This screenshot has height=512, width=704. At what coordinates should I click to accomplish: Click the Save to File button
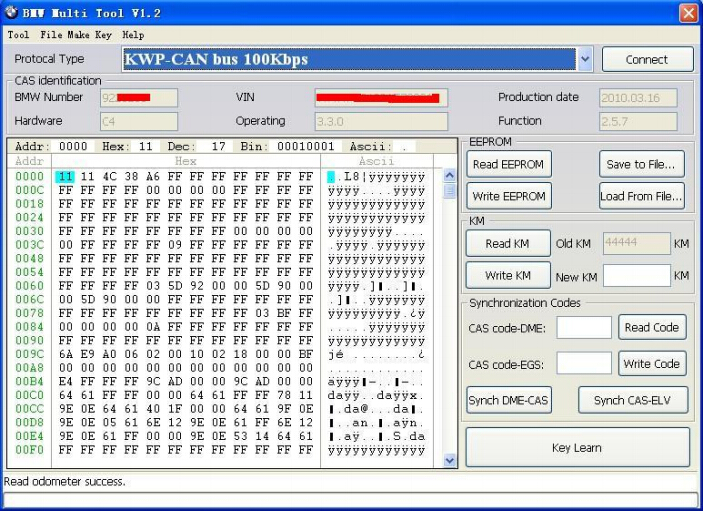click(641, 164)
